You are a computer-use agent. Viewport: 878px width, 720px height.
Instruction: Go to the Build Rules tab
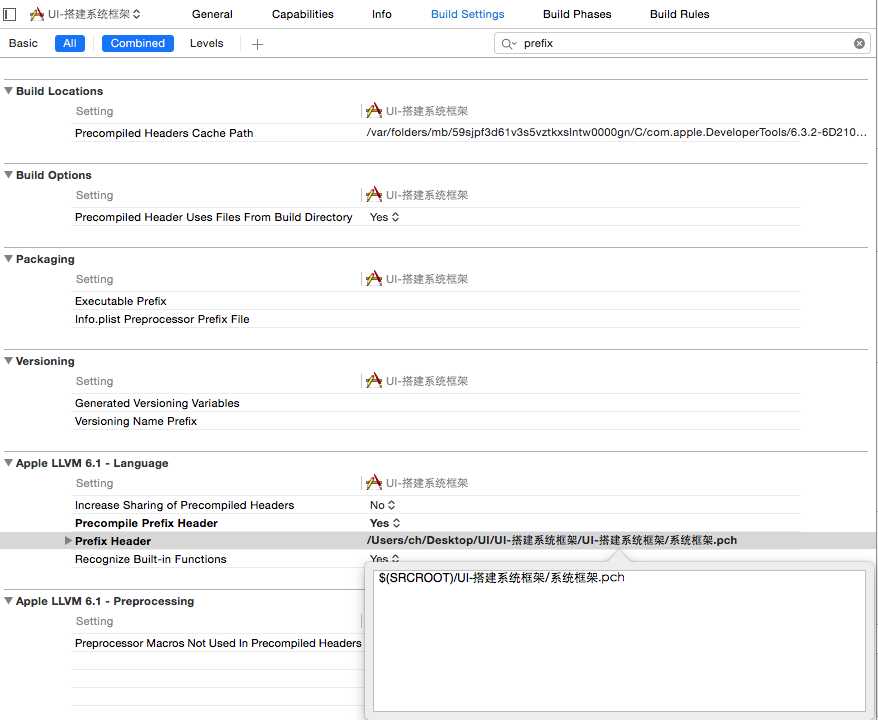679,14
